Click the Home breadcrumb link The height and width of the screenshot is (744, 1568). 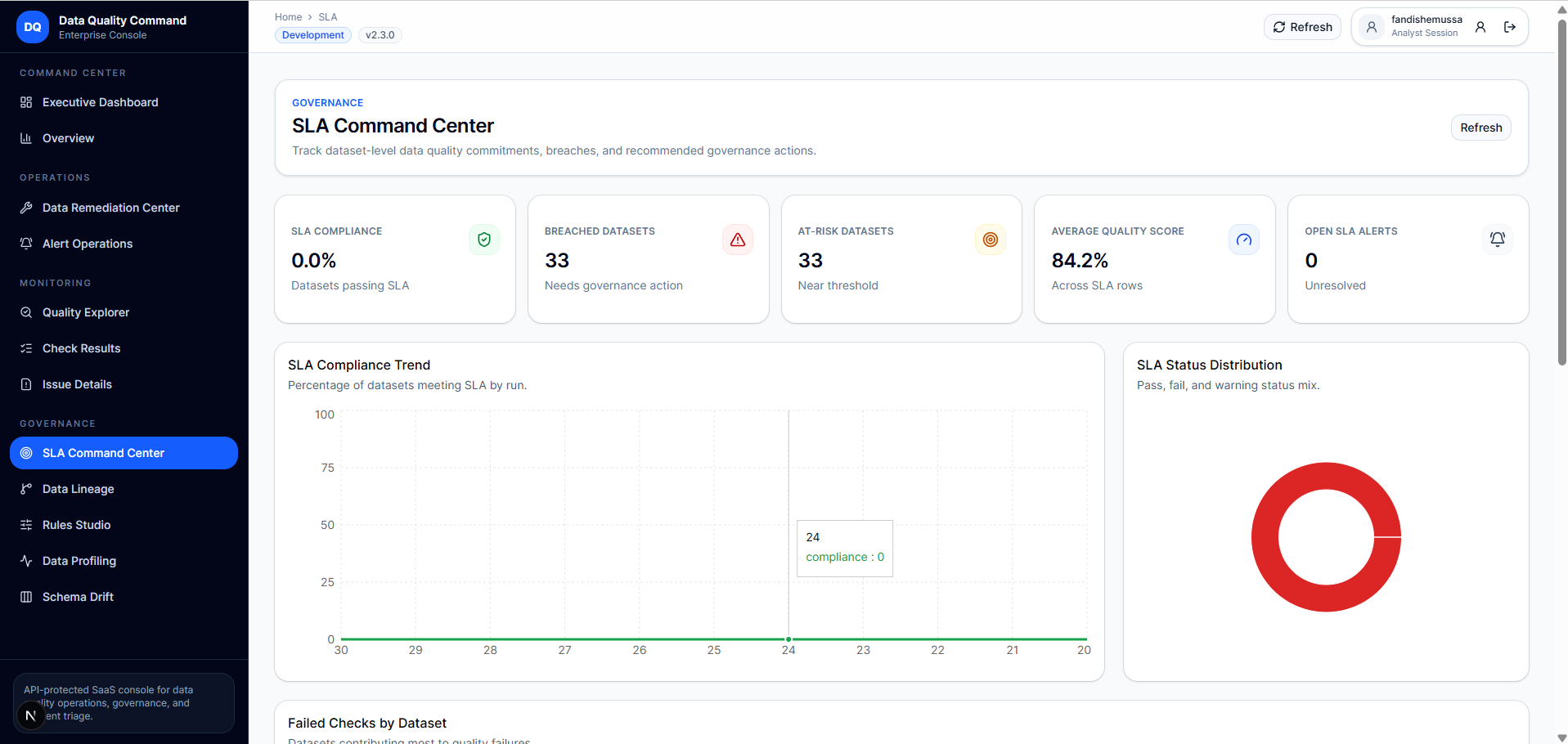coord(288,17)
